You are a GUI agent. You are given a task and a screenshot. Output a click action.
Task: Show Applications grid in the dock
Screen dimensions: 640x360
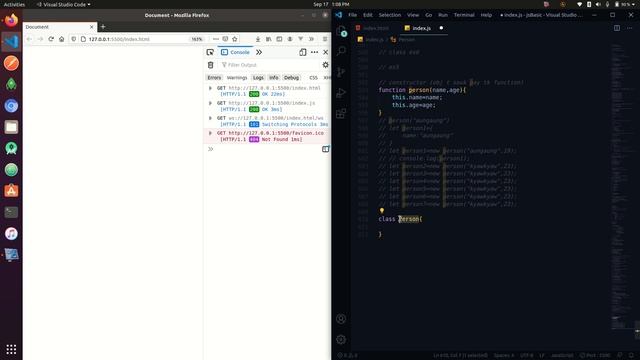pos(11,349)
